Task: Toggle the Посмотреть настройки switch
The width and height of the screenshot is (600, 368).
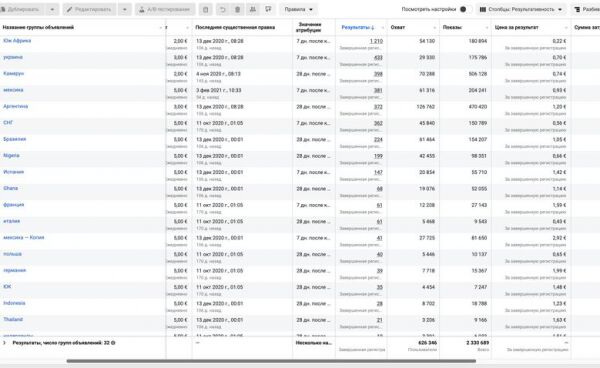Action: point(465,9)
